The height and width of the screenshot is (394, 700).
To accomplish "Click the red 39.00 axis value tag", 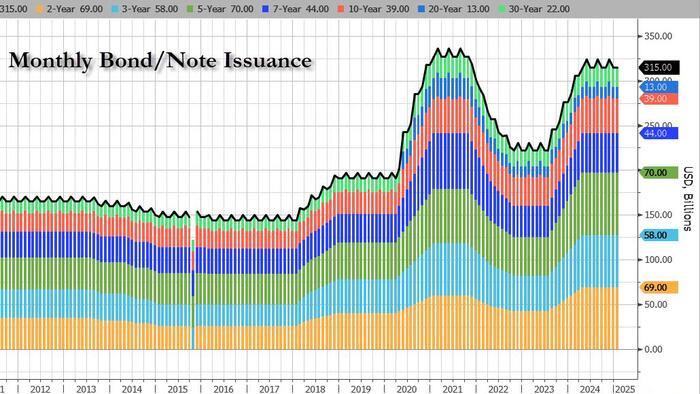I will click(x=659, y=99).
